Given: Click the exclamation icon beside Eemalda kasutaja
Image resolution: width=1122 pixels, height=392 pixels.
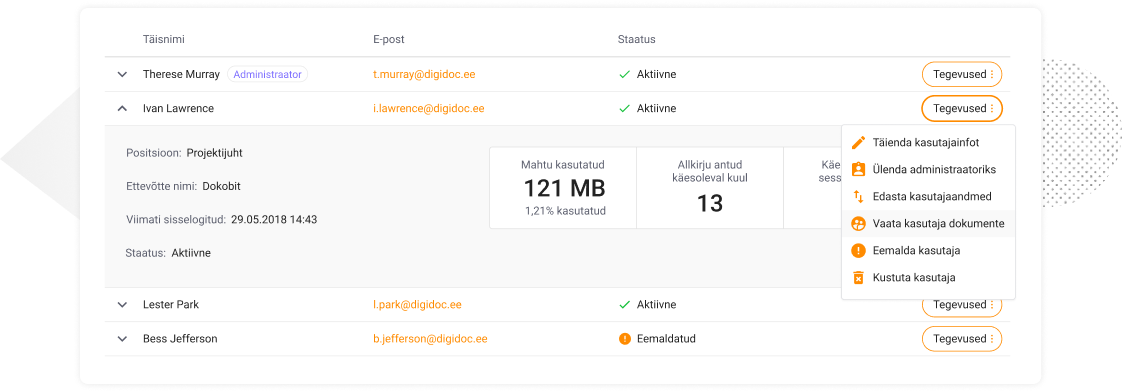Looking at the screenshot, I should (x=859, y=250).
